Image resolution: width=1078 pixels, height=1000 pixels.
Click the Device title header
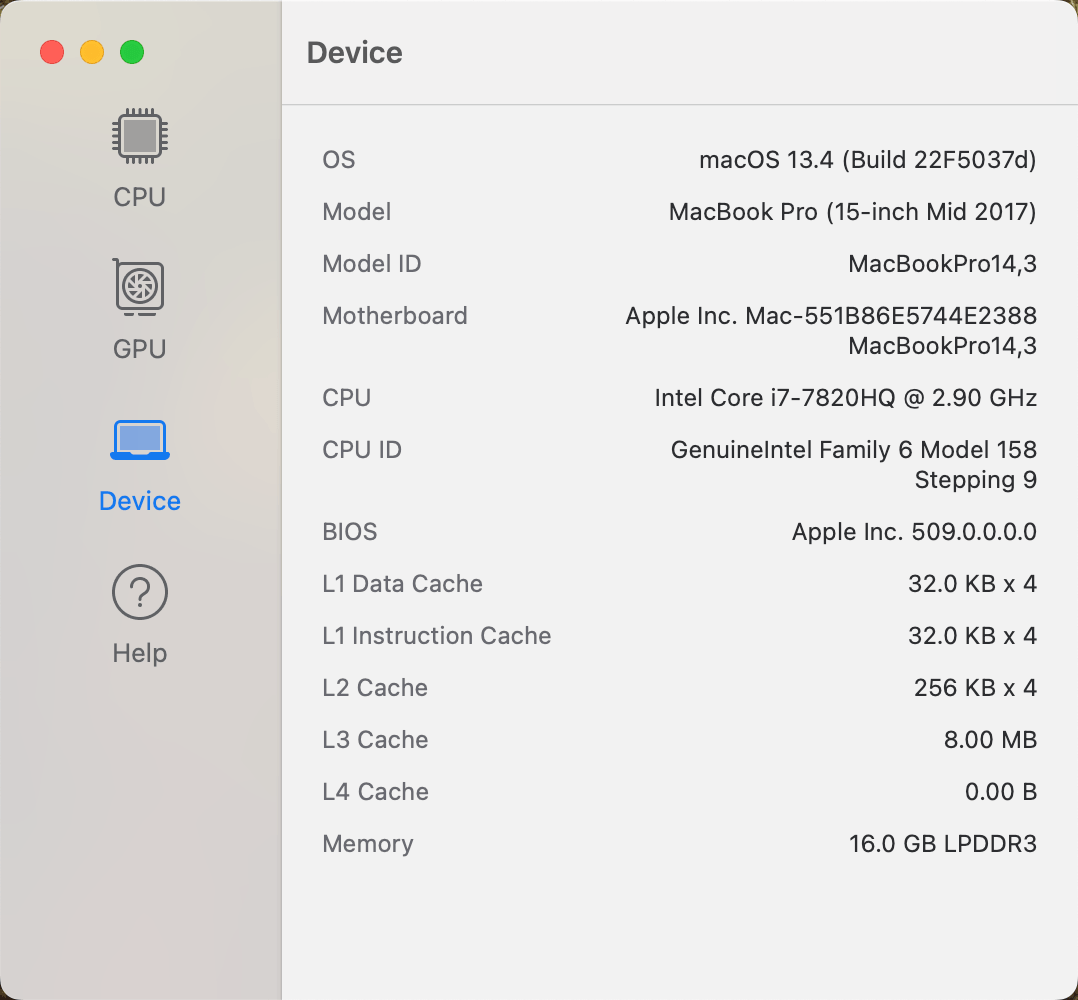pyautogui.click(x=355, y=53)
